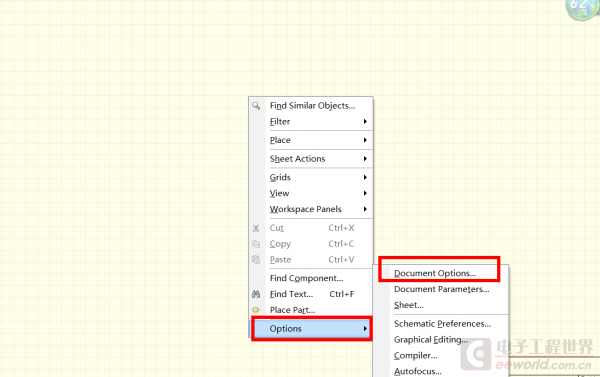Open Document Parameters entry

(x=441, y=289)
